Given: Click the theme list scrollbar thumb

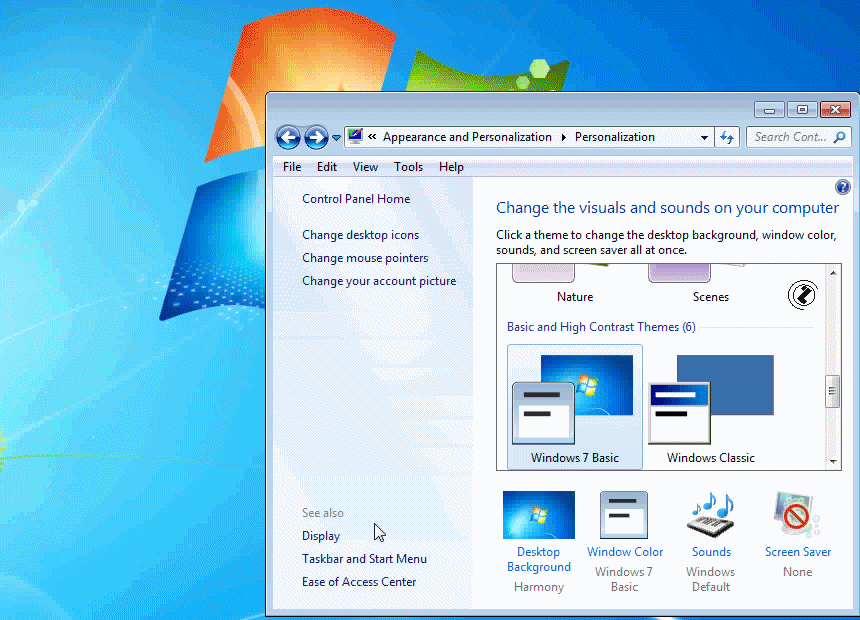Looking at the screenshot, I should pos(832,391).
